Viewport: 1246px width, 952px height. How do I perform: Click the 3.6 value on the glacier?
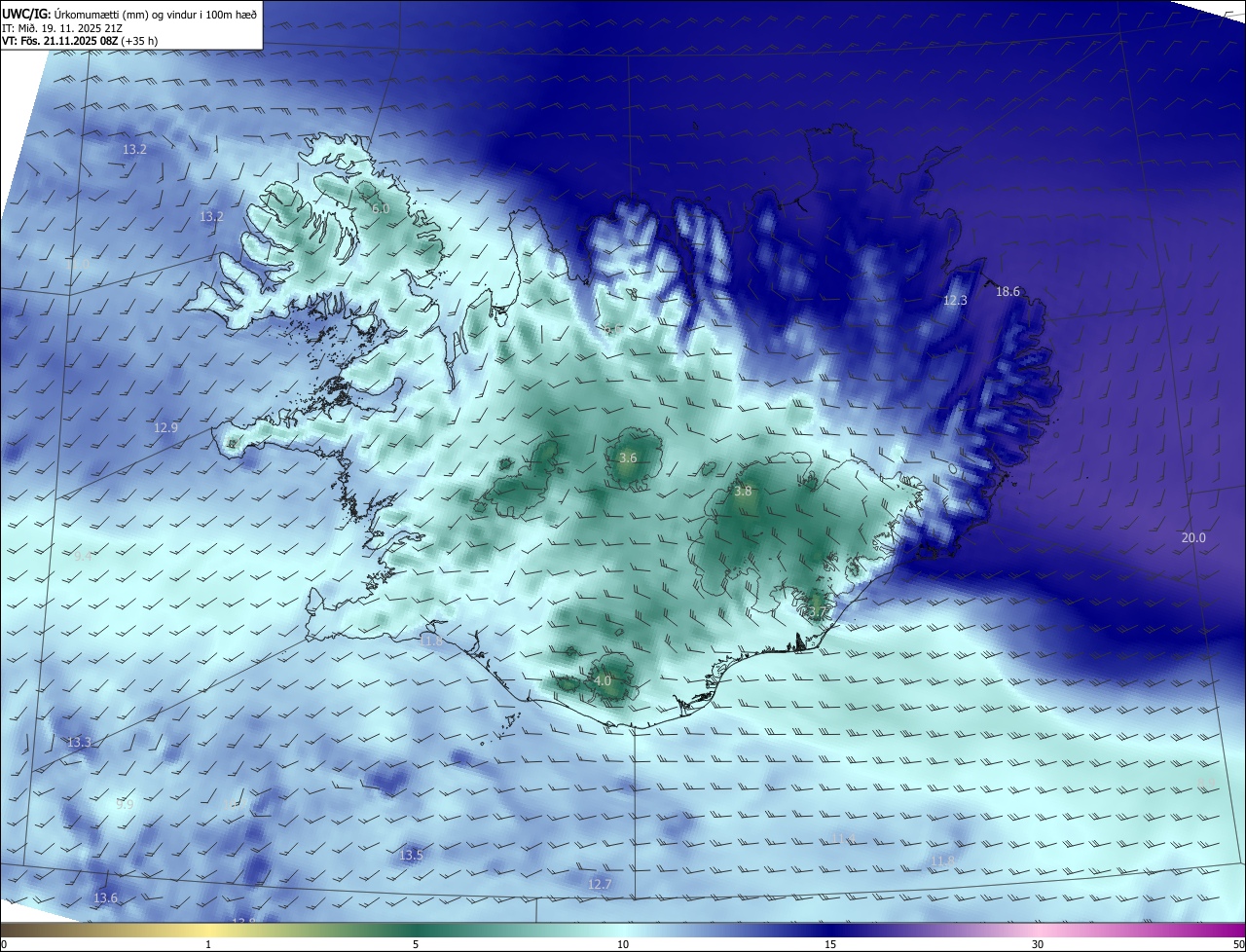[x=628, y=458]
